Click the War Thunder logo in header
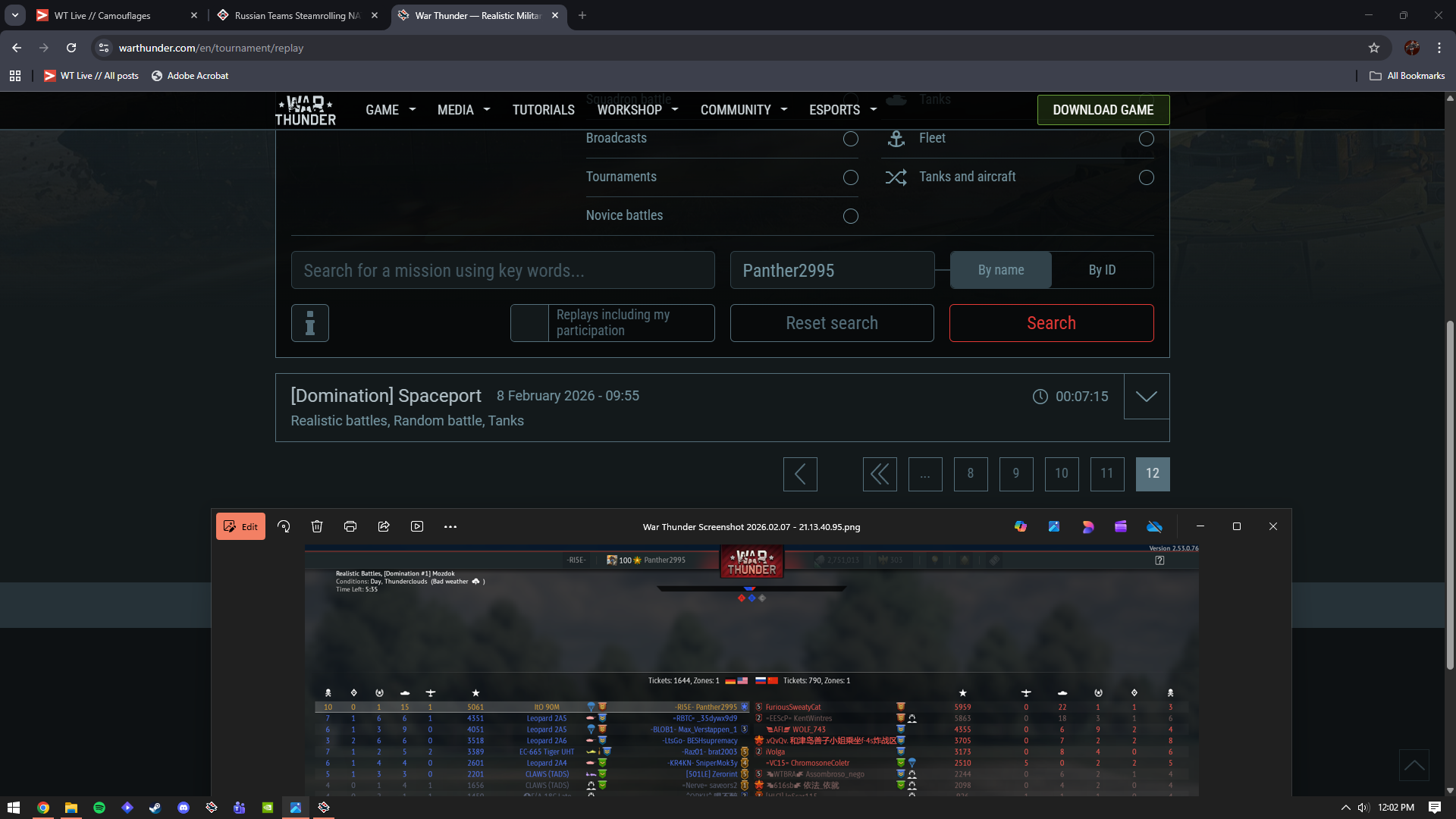 click(x=306, y=110)
